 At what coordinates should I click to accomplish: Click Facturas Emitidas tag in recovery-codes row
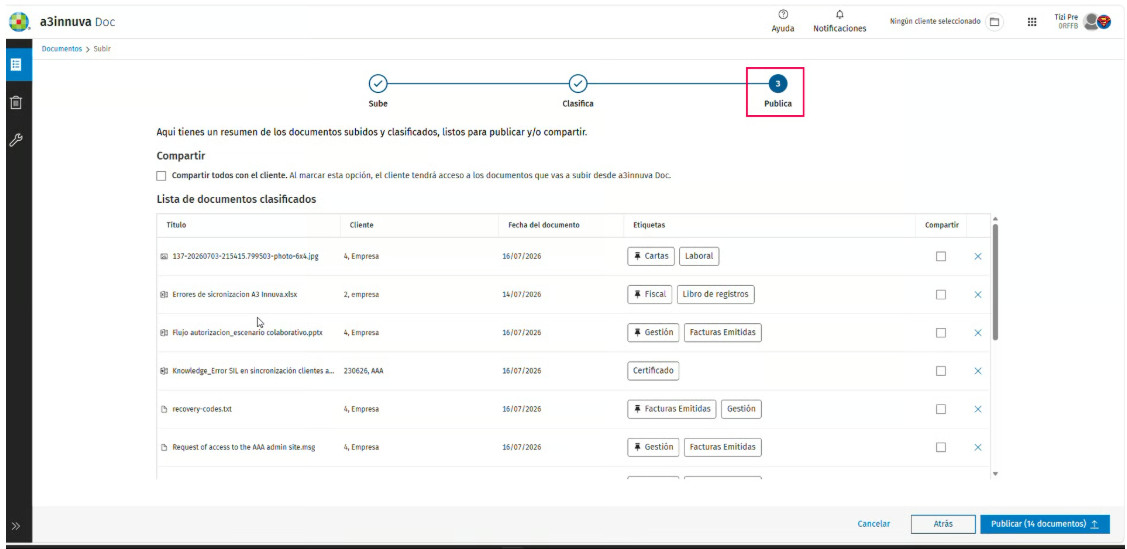672,409
